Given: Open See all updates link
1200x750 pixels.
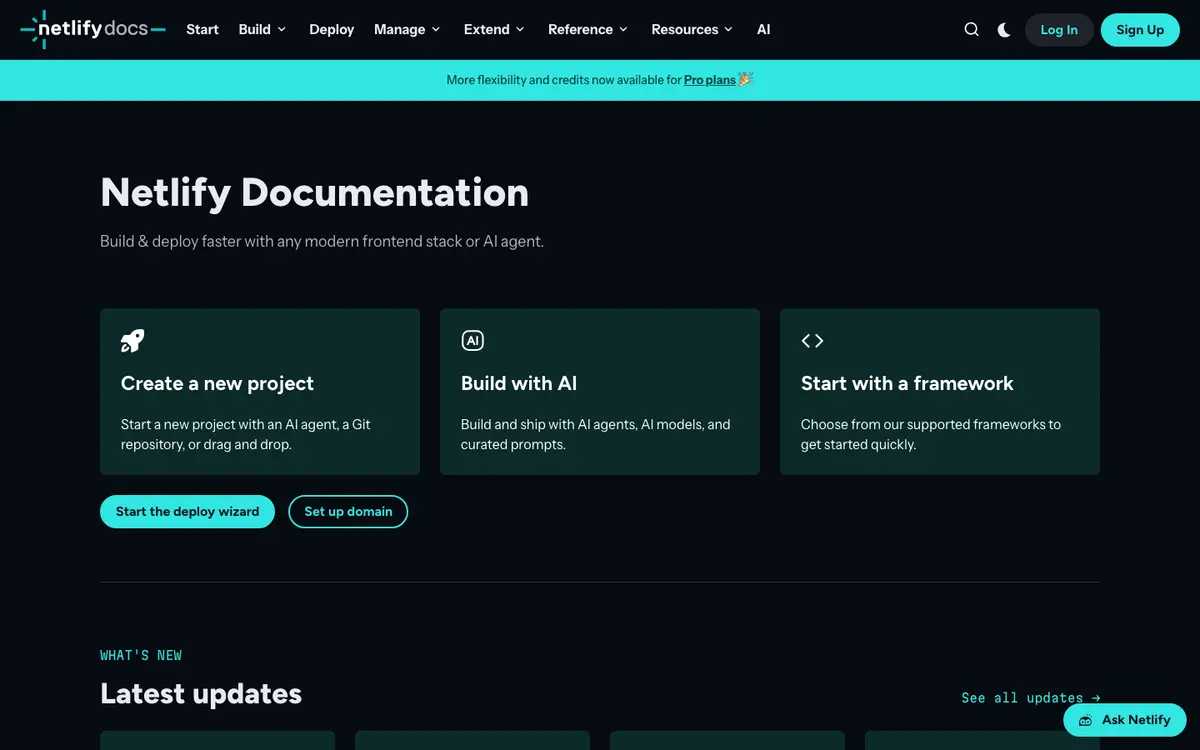Looking at the screenshot, I should pos(1030,698).
